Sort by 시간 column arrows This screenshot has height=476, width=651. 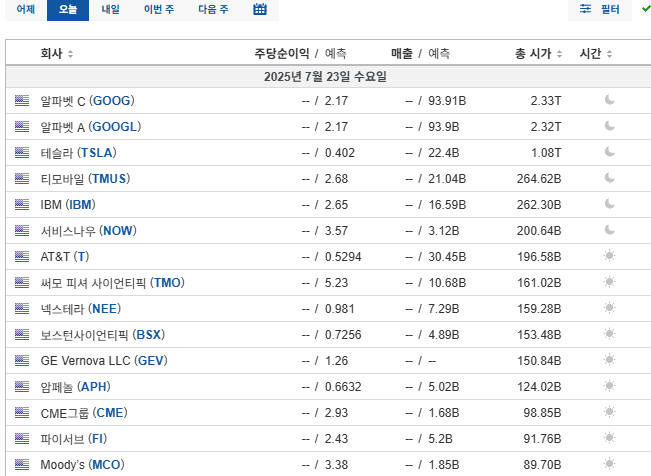(609, 54)
